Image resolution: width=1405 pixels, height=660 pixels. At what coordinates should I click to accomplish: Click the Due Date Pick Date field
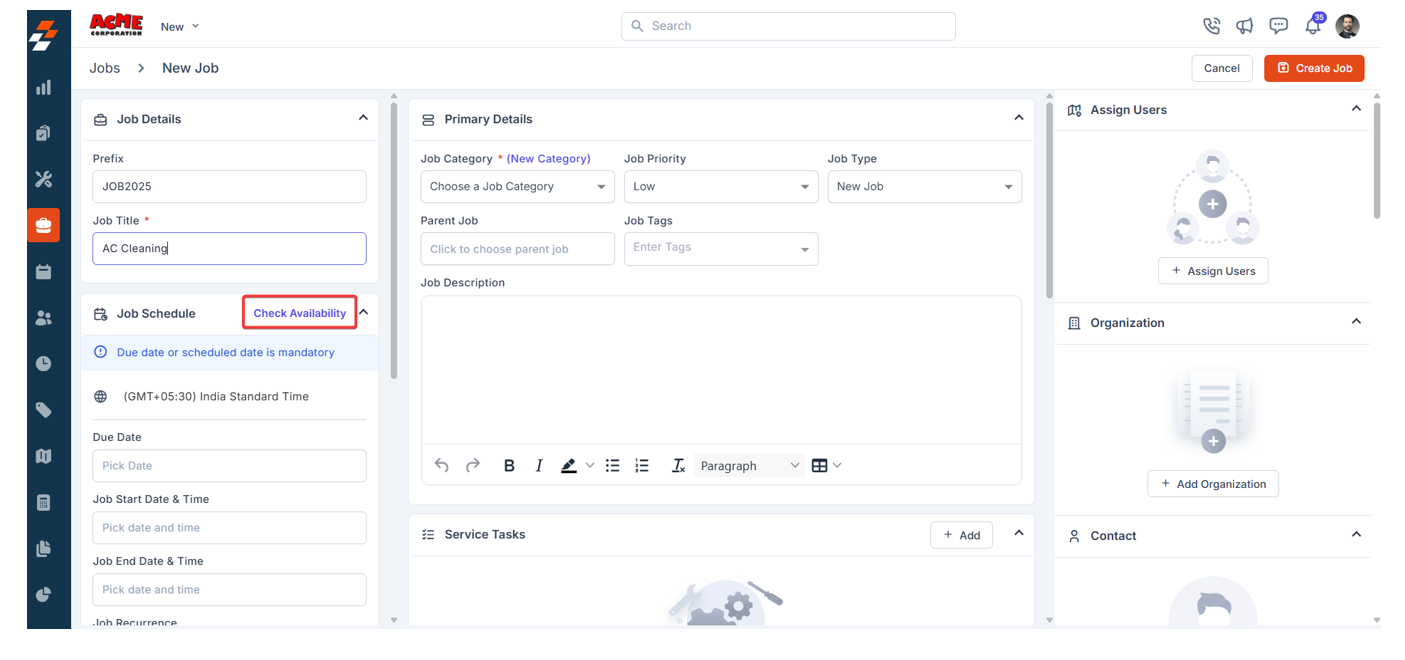point(229,465)
